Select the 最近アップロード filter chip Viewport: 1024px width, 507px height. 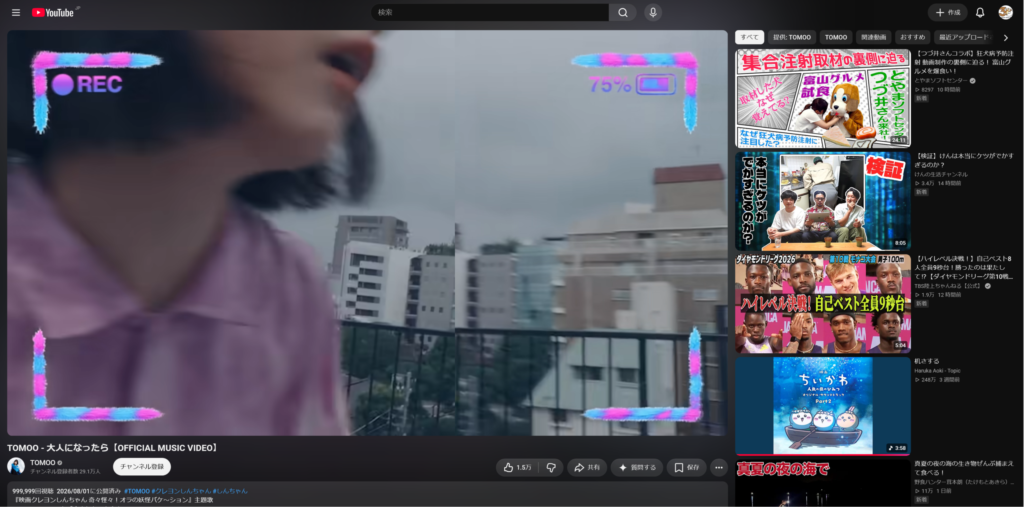963,37
